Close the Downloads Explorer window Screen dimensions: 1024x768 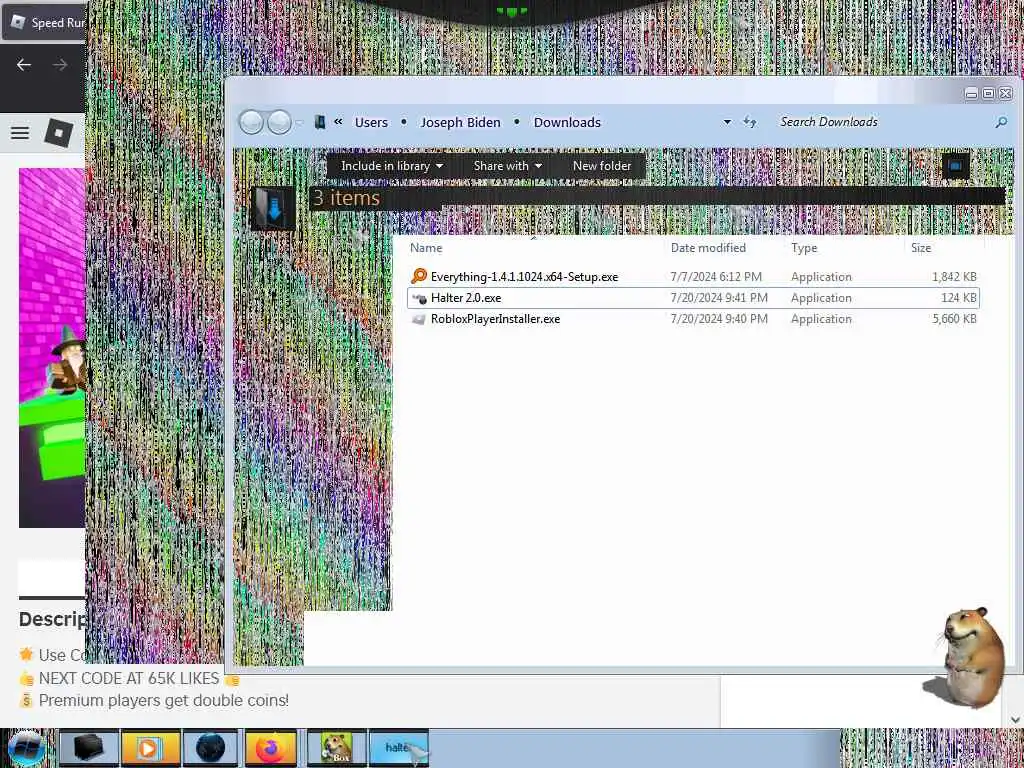pyautogui.click(x=1006, y=94)
